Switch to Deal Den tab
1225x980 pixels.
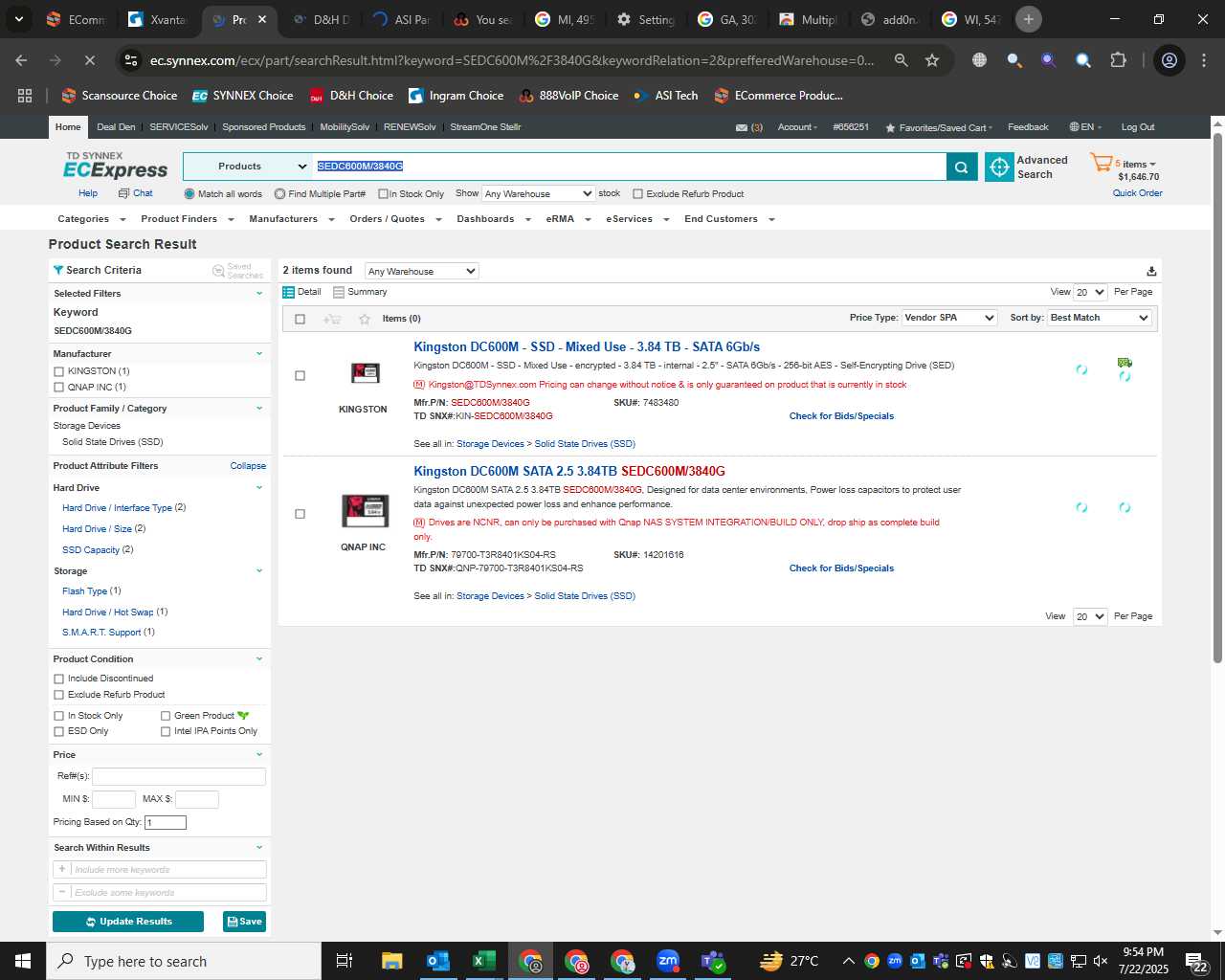point(116,127)
